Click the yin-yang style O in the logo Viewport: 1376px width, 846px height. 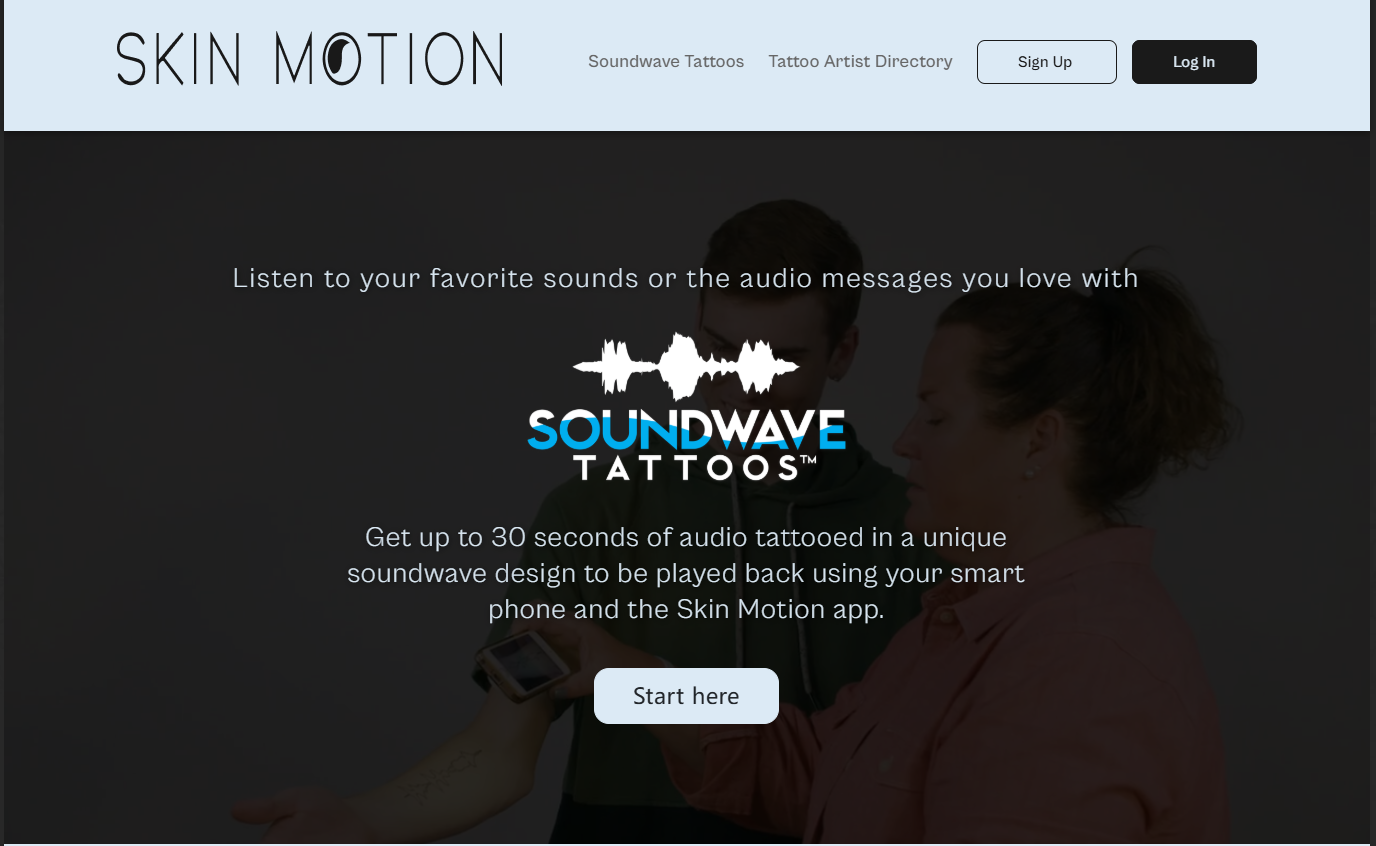342,59
